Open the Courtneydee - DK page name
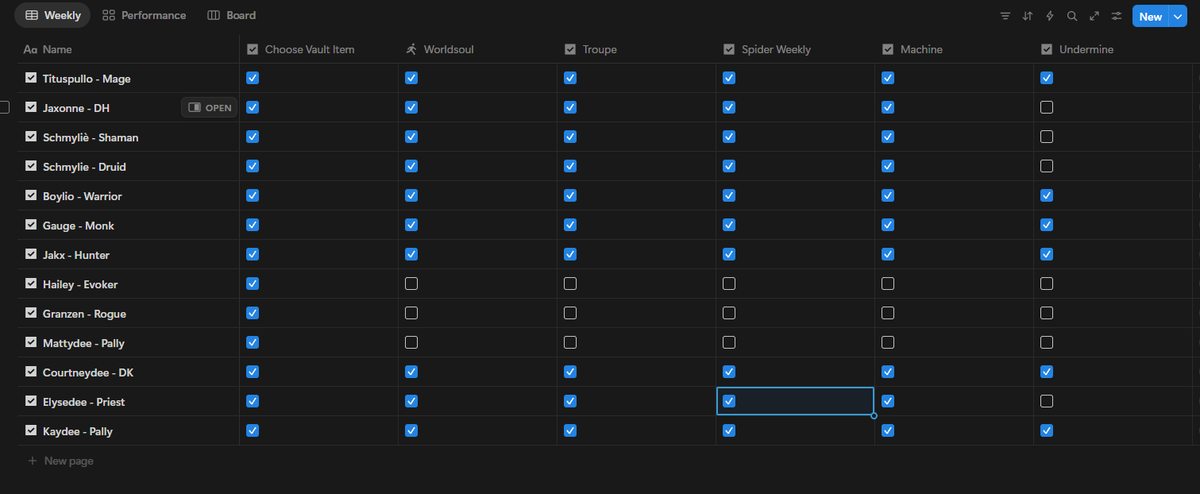Screen dimensions: 1200x494 (88, 373)
